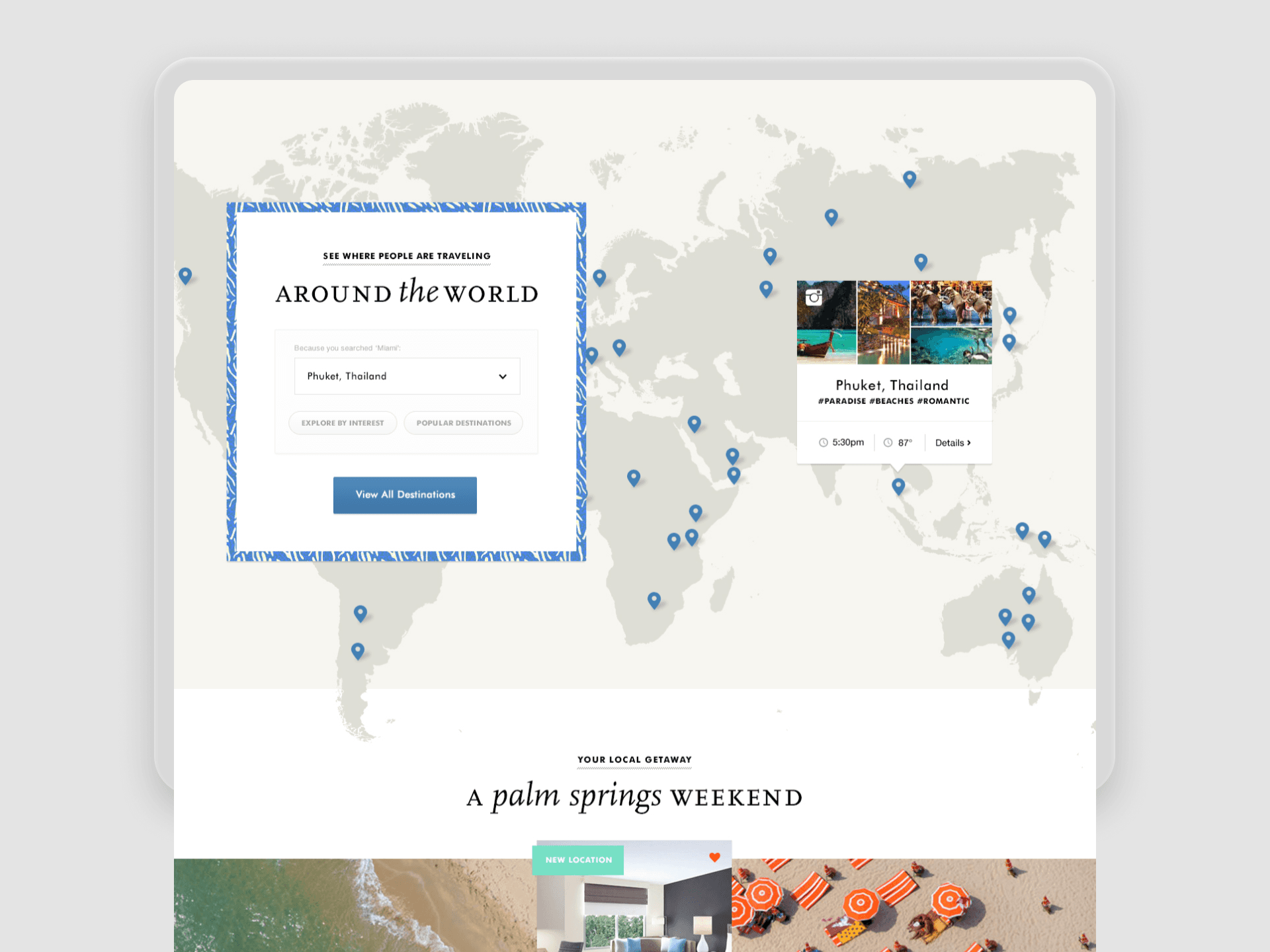1270x952 pixels.
Task: Click the hotel room photo card
Action: [634, 912]
